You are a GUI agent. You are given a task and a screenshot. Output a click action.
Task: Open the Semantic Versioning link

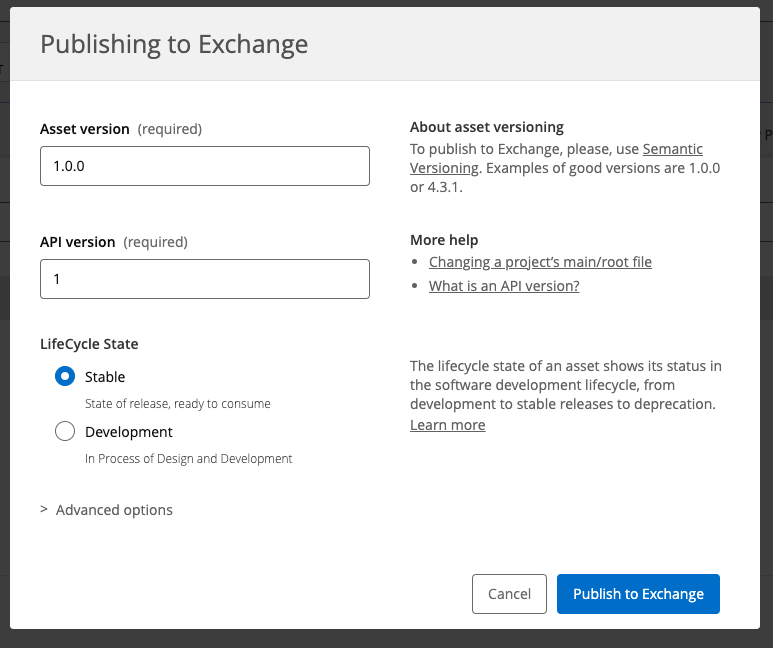coord(672,149)
